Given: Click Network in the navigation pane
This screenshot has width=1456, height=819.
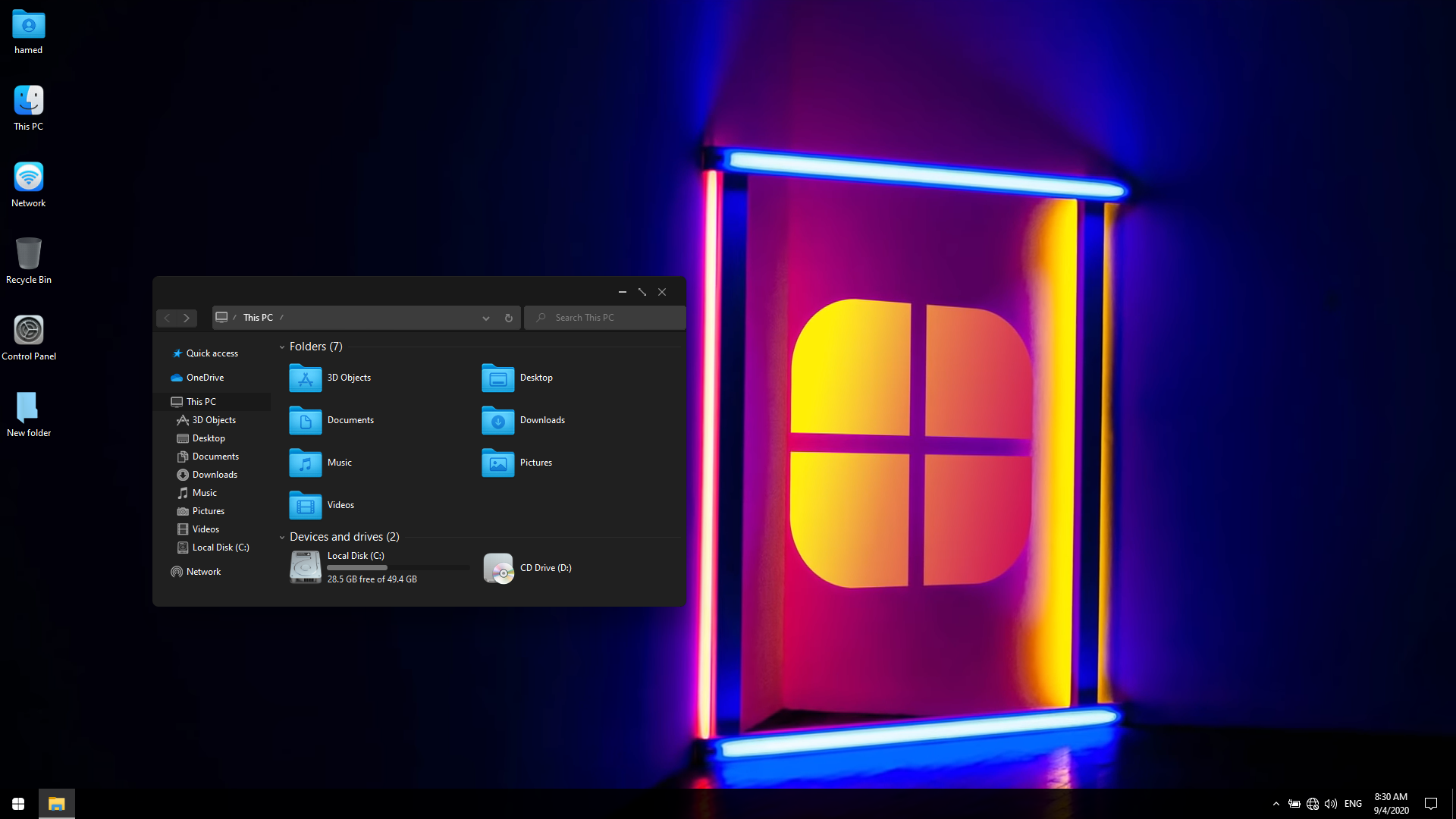Looking at the screenshot, I should [203, 572].
